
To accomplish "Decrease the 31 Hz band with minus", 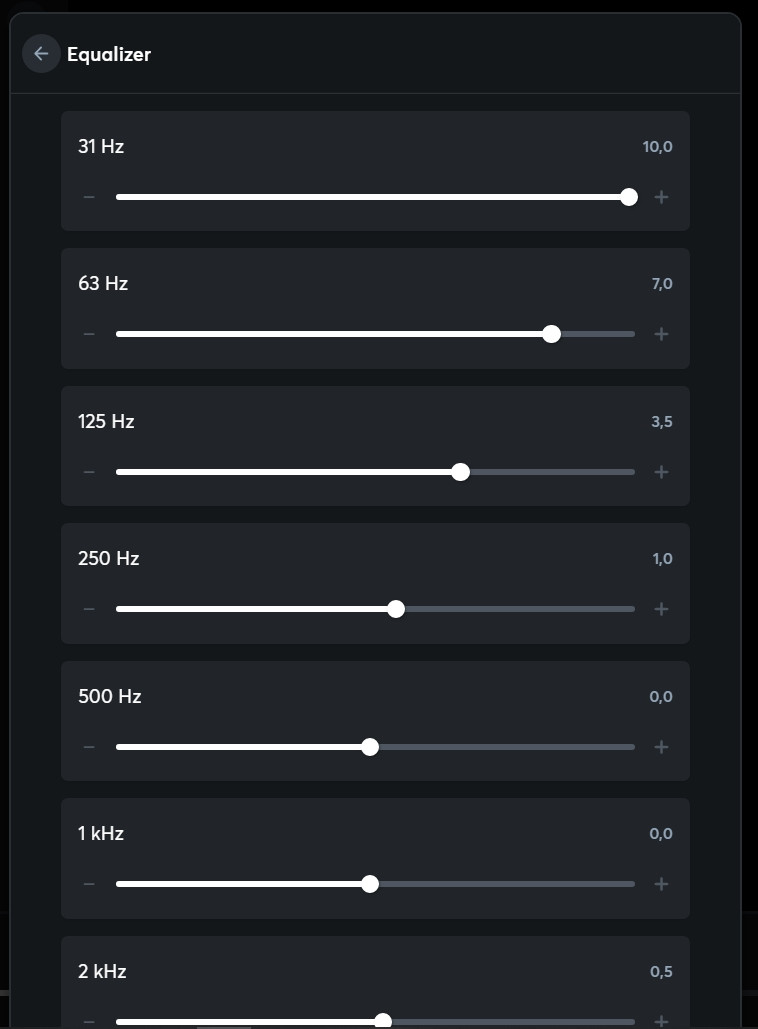I will pyautogui.click(x=89, y=197).
